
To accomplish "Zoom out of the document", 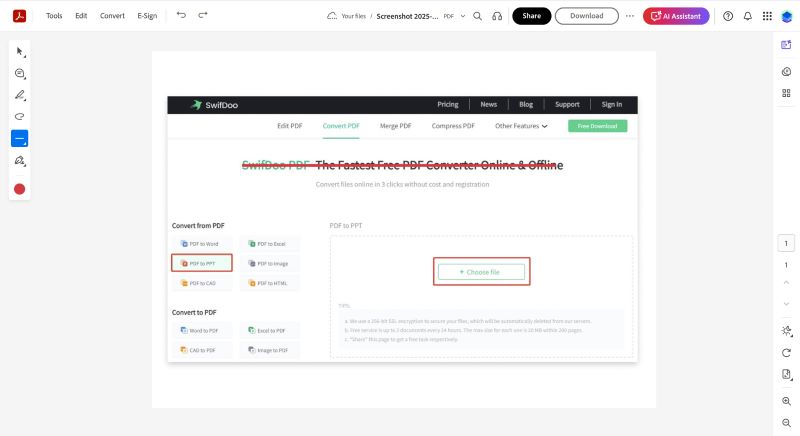I will 786,423.
